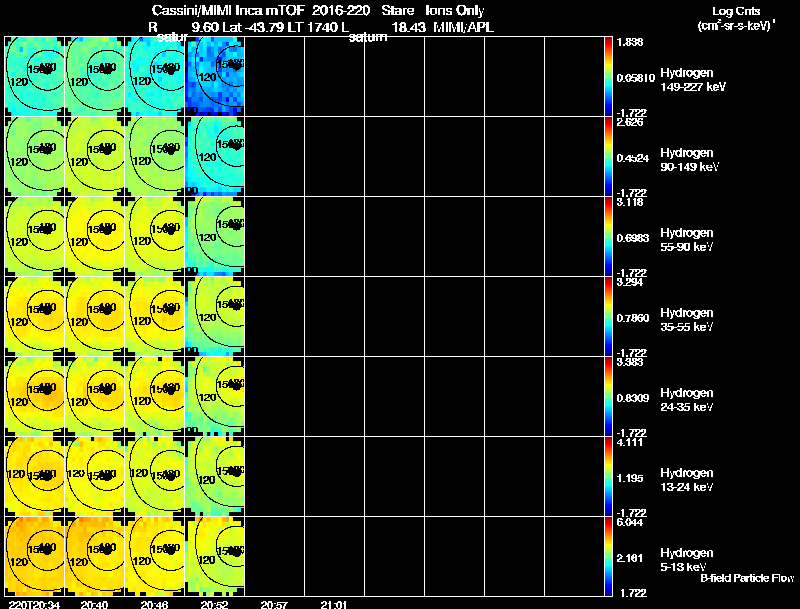Click the 21:01 time label
The height and width of the screenshot is (609, 800).
coord(334,604)
